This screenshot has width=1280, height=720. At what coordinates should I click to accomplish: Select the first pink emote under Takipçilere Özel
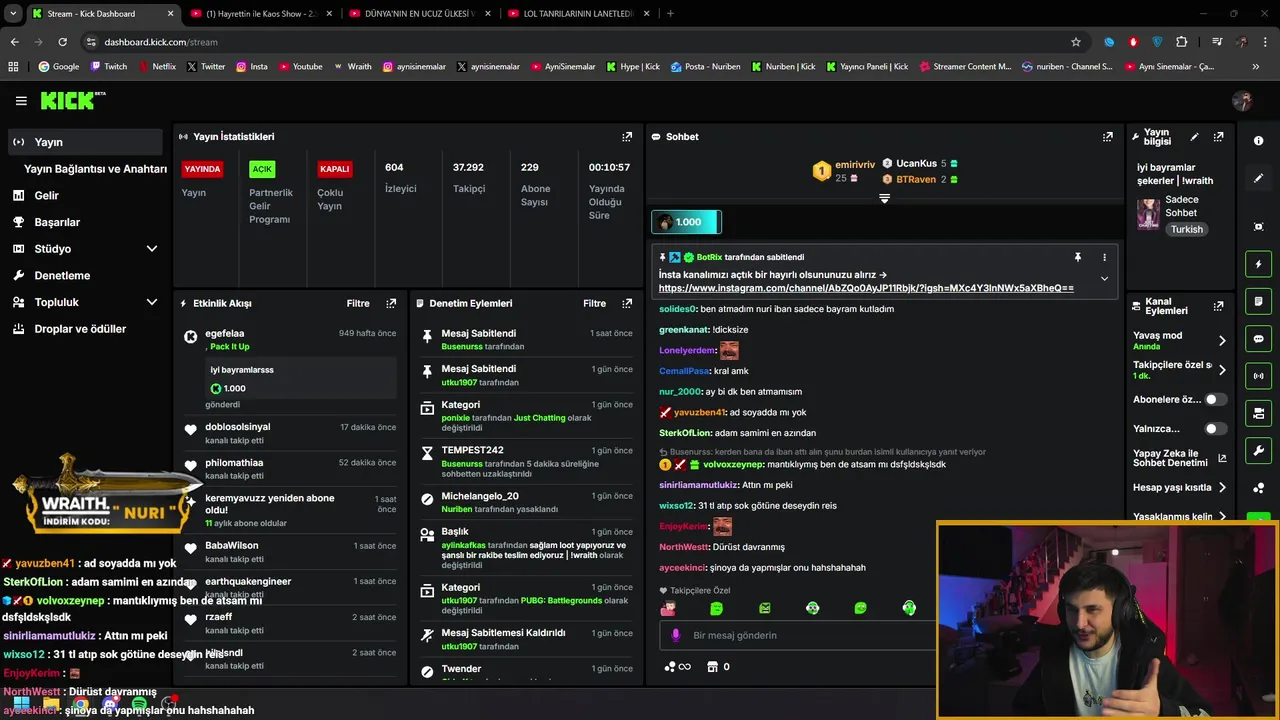(668, 608)
